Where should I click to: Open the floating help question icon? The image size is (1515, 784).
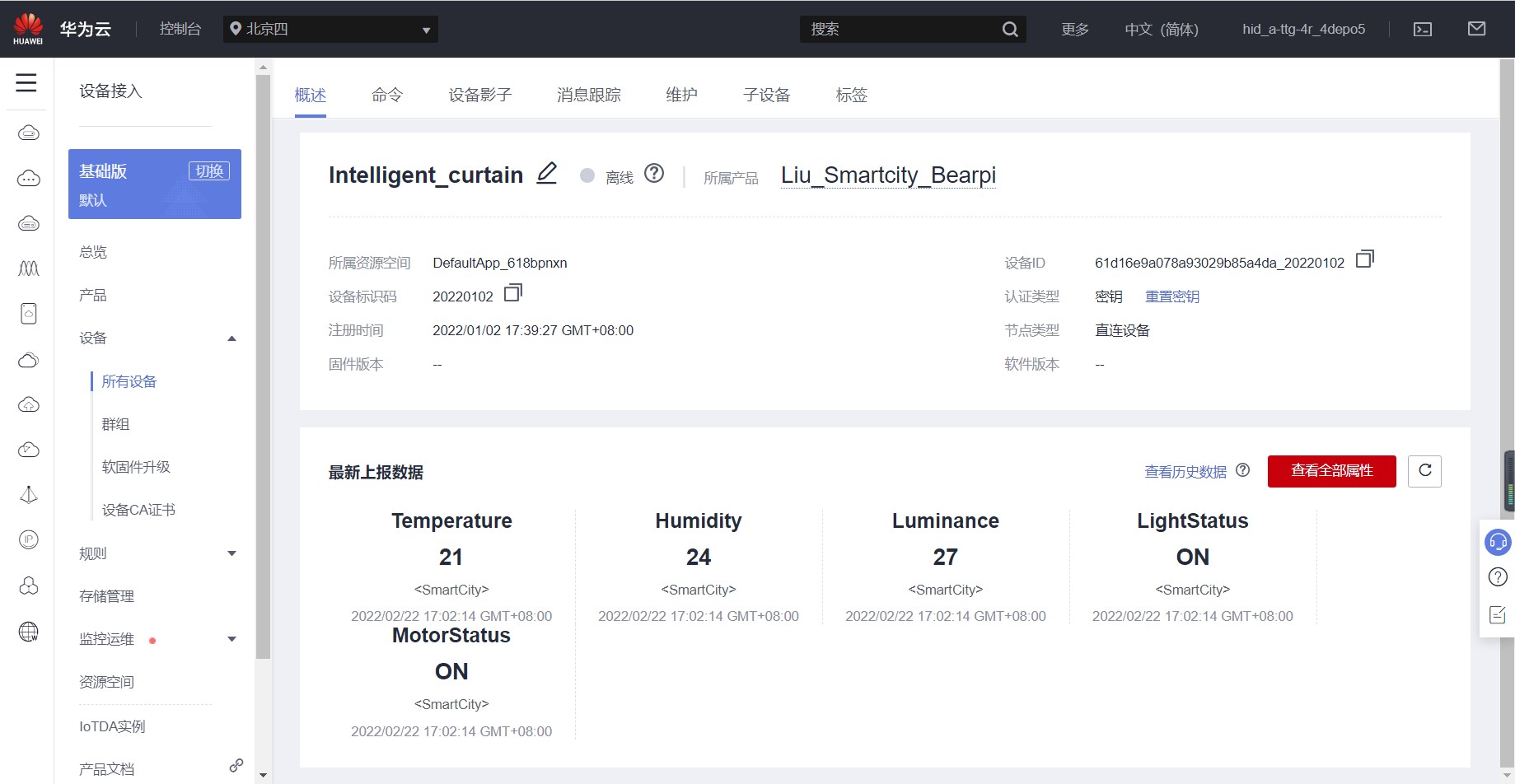[1498, 577]
